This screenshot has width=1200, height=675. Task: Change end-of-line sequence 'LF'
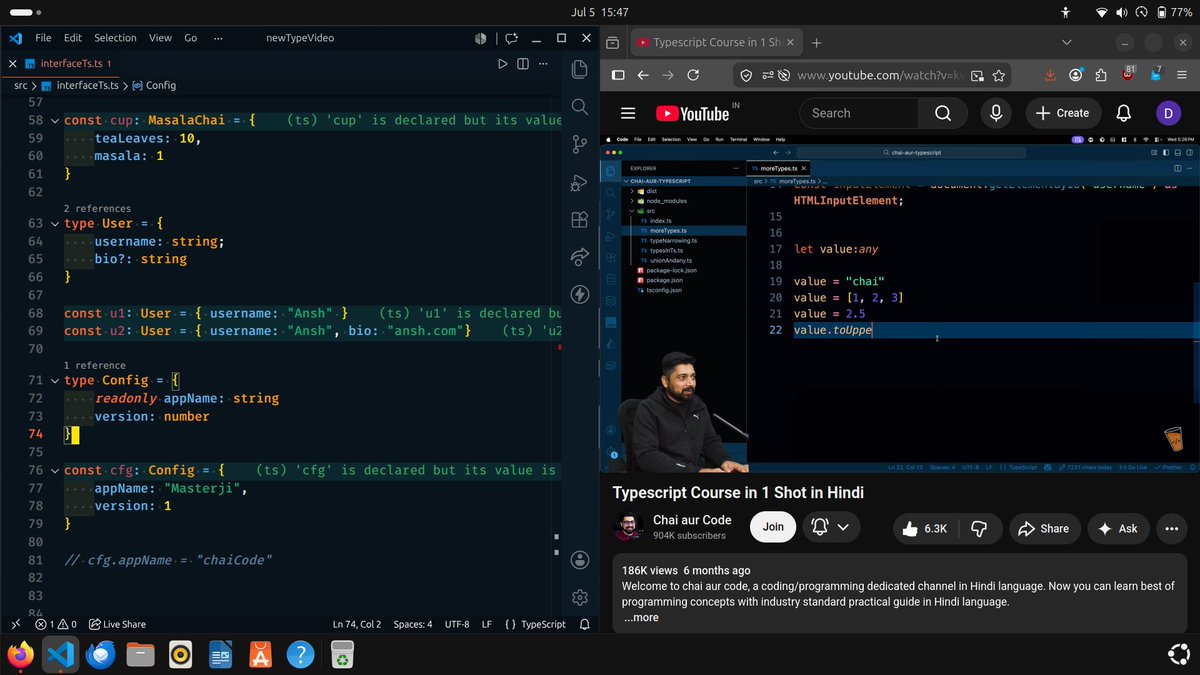pos(487,624)
